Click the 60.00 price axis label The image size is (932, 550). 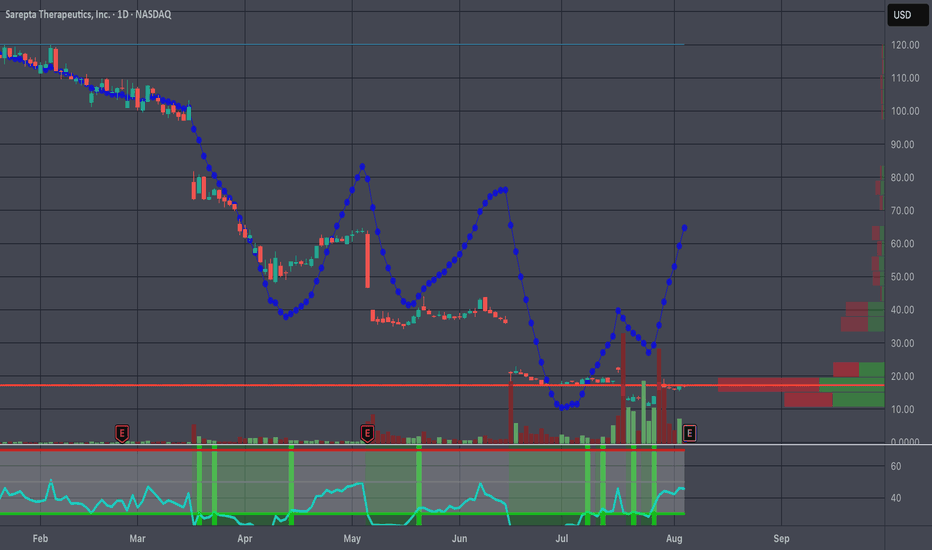(902, 244)
